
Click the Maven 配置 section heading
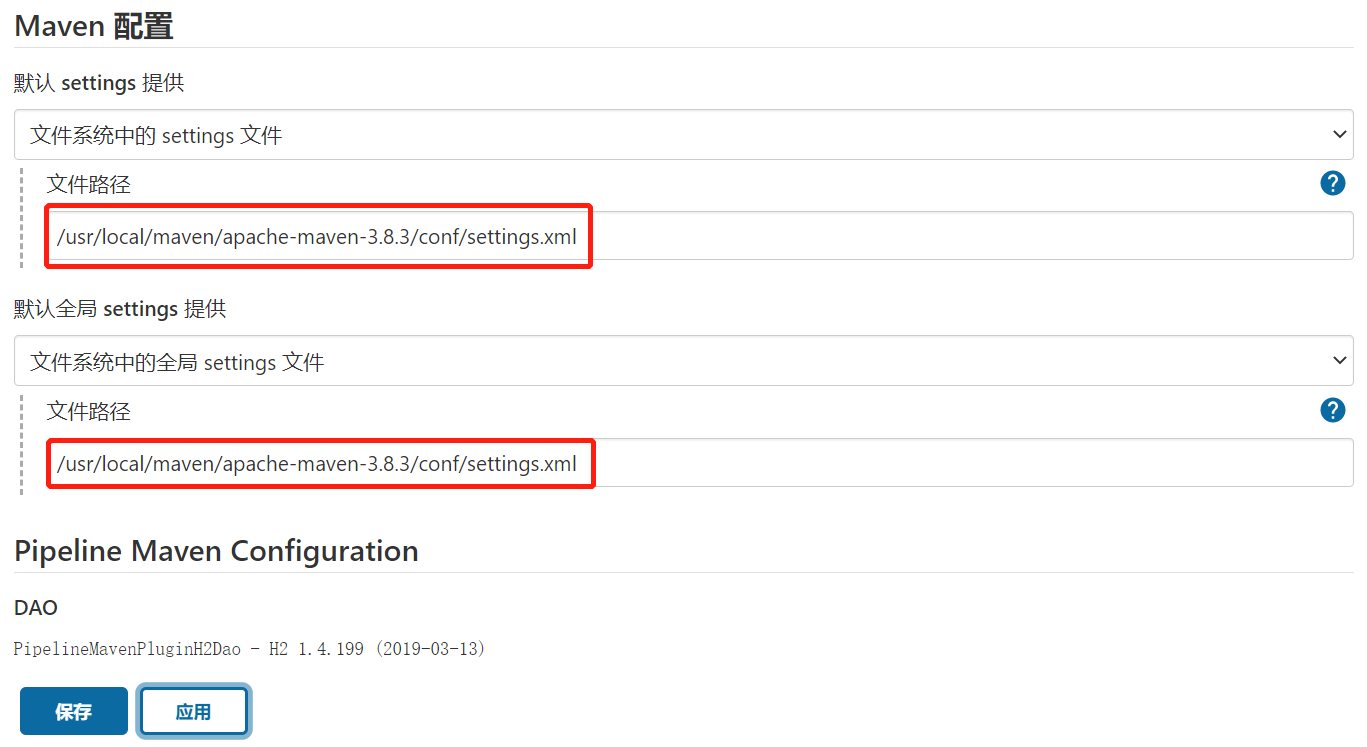tap(94, 26)
